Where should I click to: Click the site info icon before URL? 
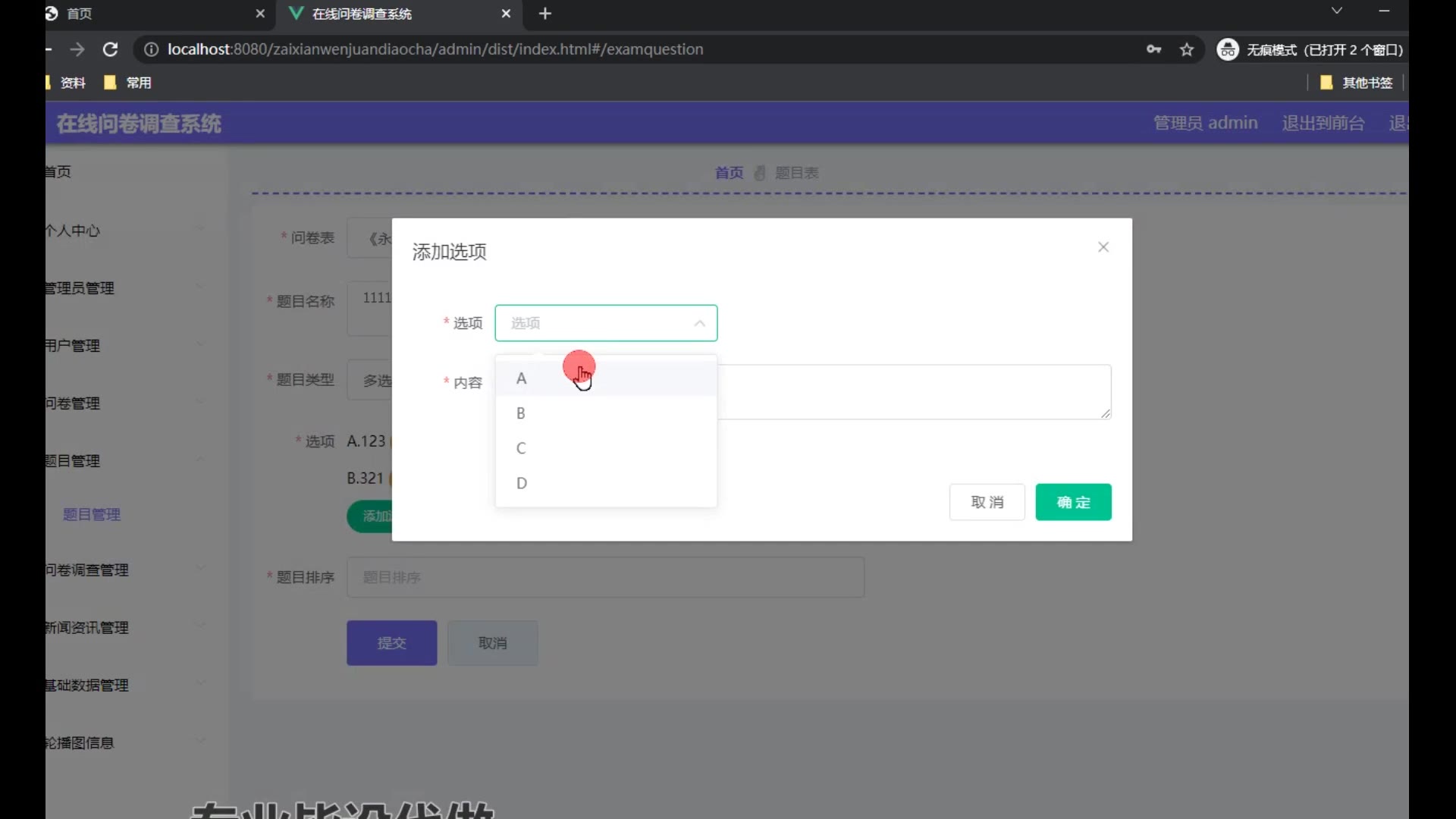pos(151,49)
